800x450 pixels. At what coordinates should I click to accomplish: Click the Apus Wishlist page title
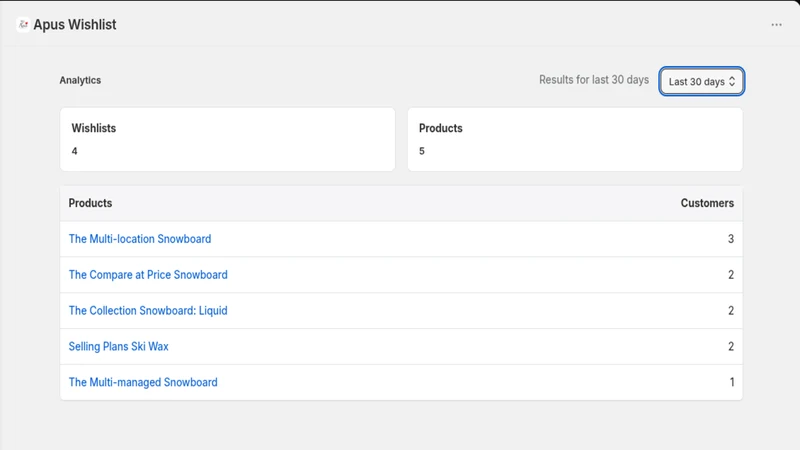[x=74, y=24]
